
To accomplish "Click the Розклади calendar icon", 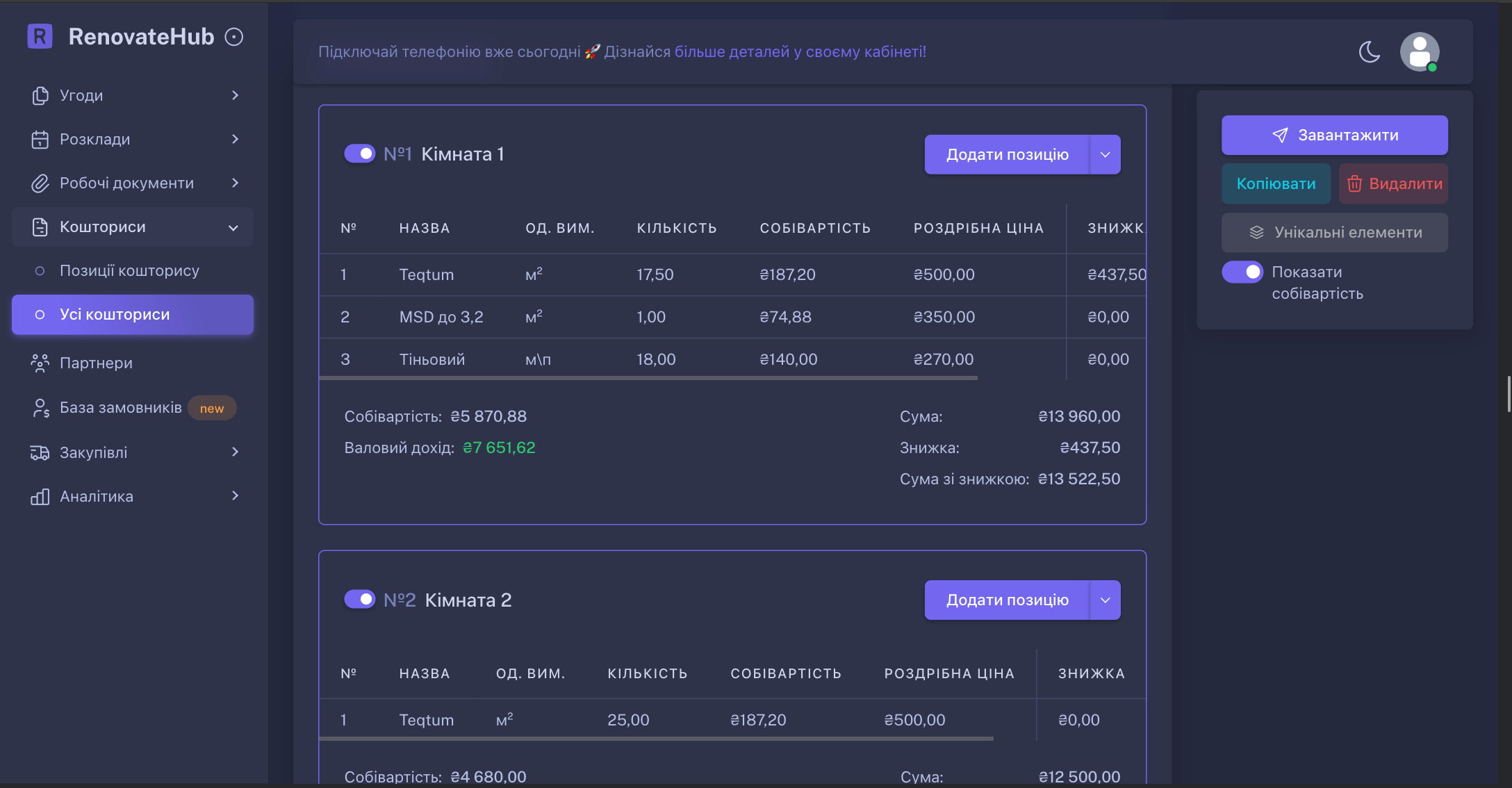I will 40,139.
